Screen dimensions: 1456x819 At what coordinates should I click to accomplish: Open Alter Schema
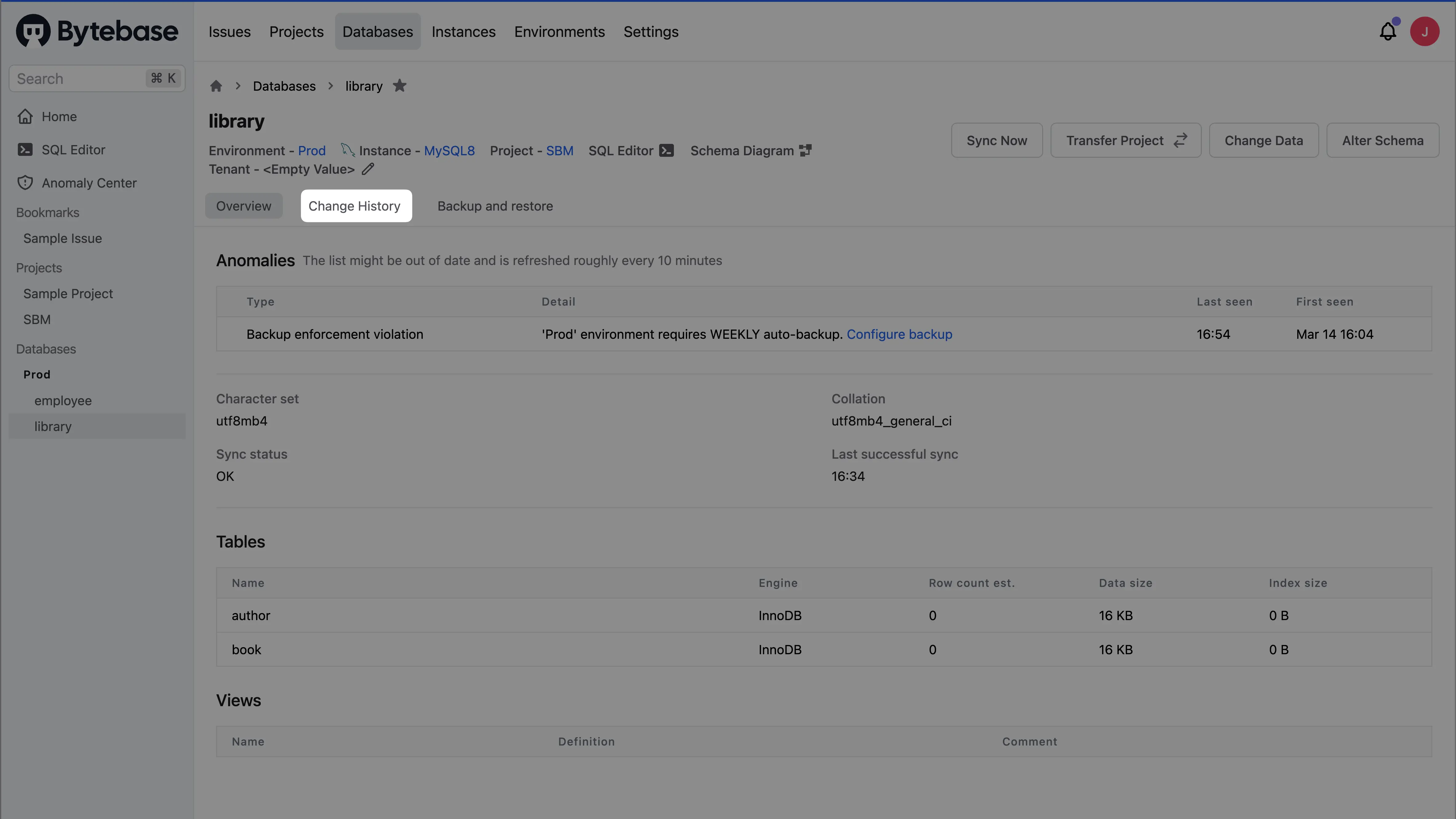point(1383,140)
